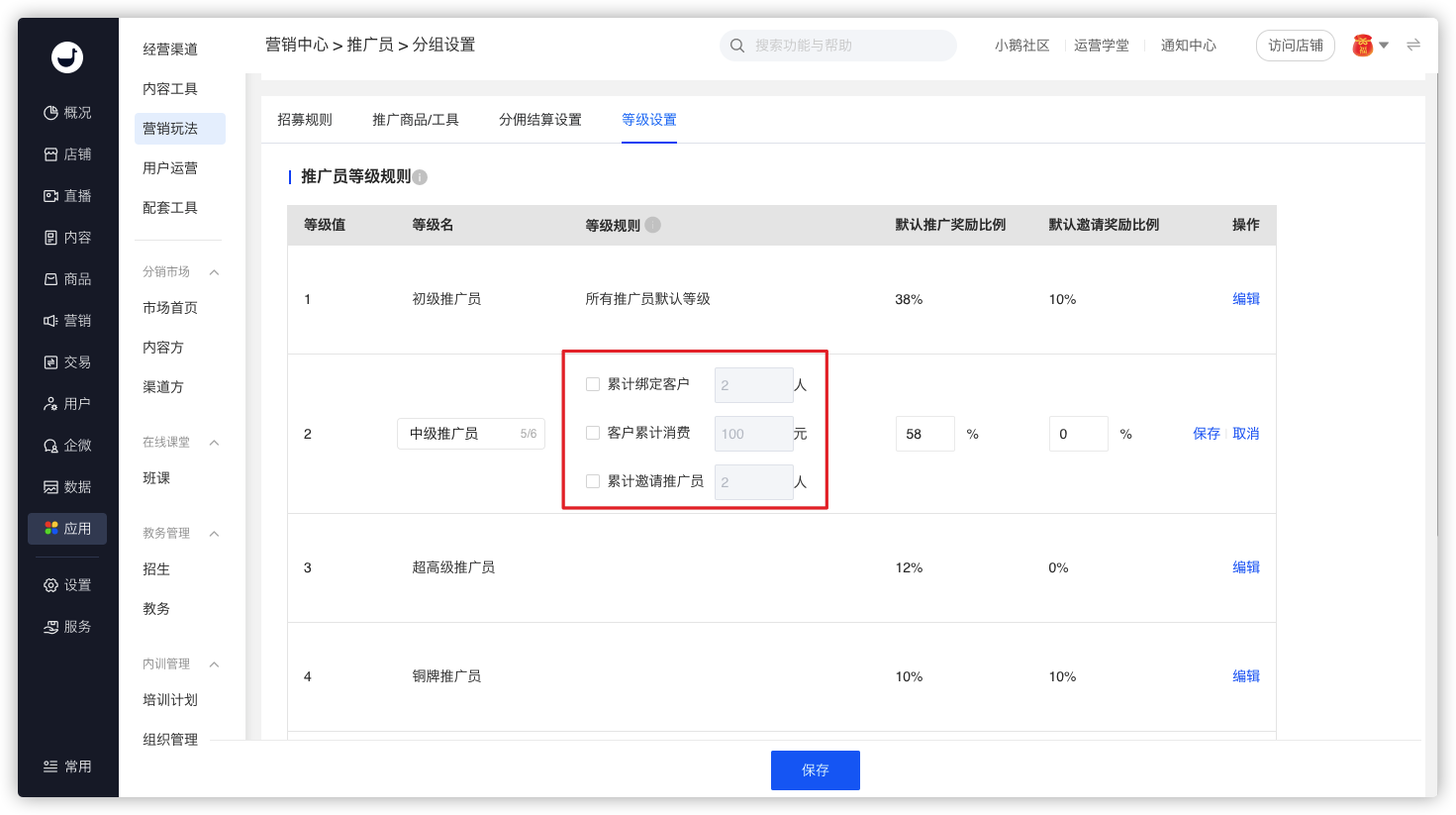Switch to the 分佣结算设置 tab
The width and height of the screenshot is (1456, 815).
[x=540, y=120]
